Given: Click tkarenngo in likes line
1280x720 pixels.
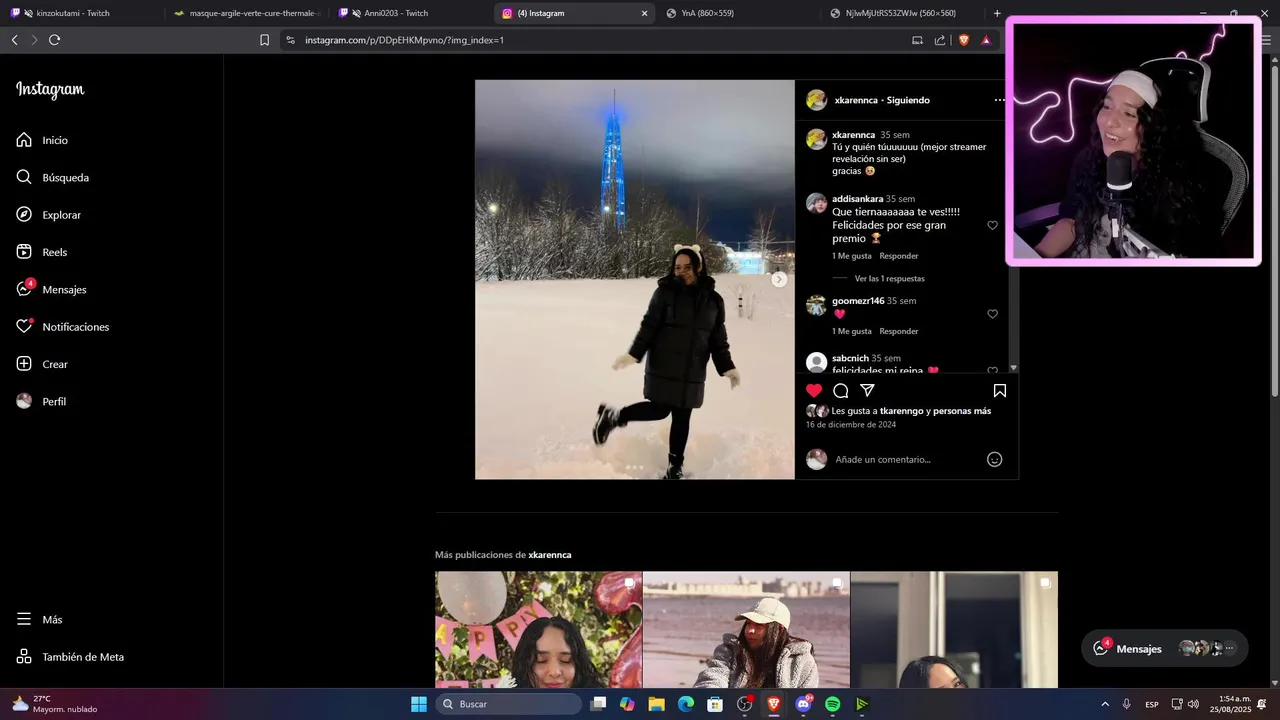Looking at the screenshot, I should (x=901, y=411).
